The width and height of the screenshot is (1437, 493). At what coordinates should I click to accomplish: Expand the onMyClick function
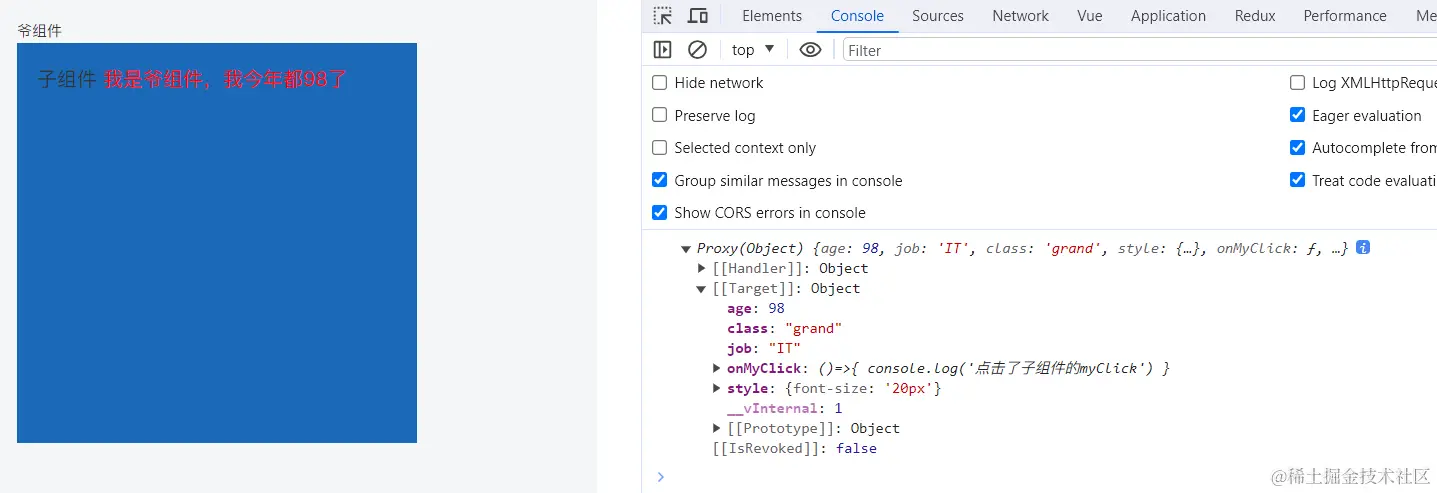[x=717, y=368]
